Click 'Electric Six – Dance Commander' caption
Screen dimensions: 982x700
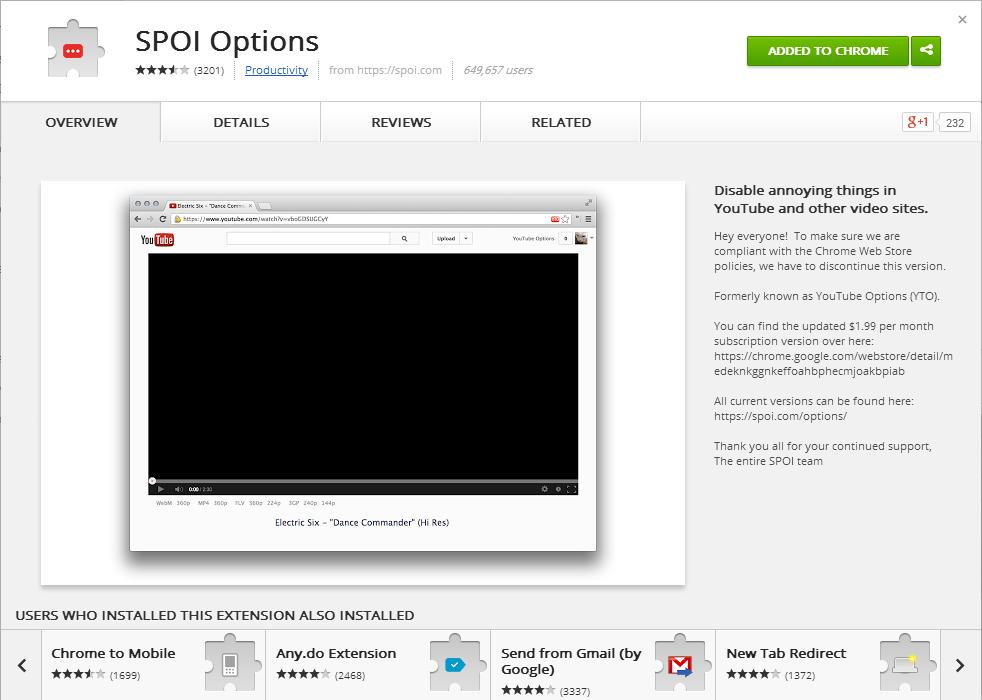tap(362, 522)
